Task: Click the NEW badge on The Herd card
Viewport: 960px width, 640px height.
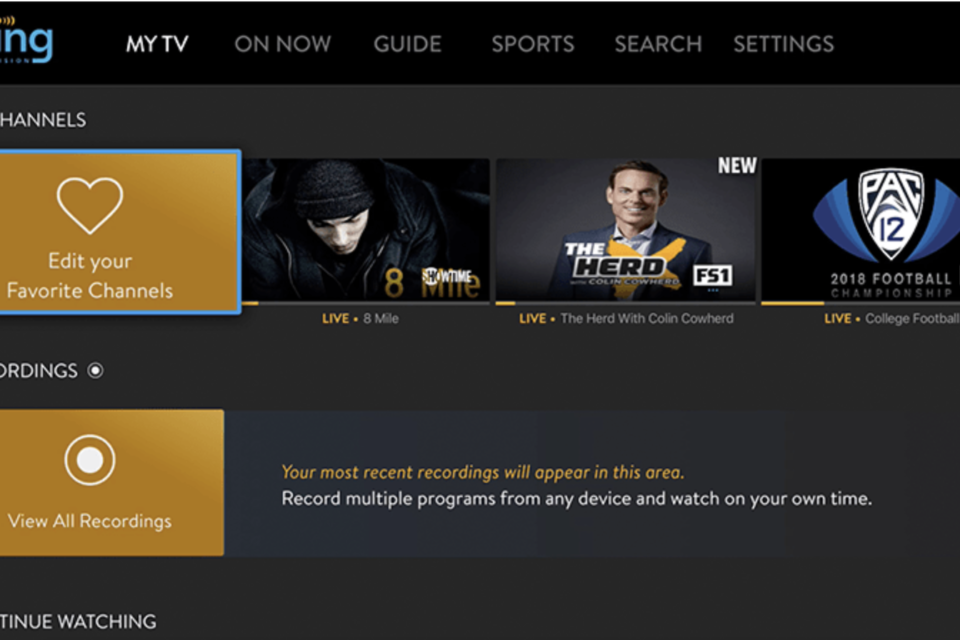Action: click(737, 165)
